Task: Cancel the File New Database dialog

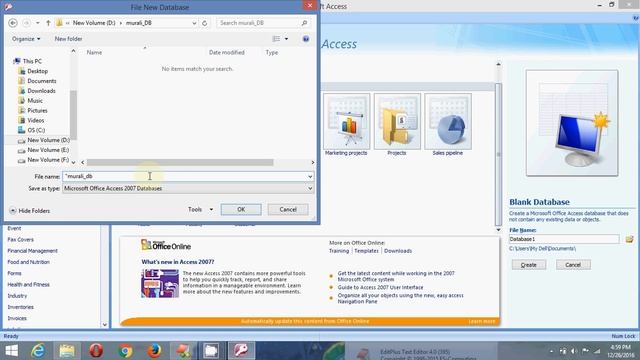Action: coord(288,209)
